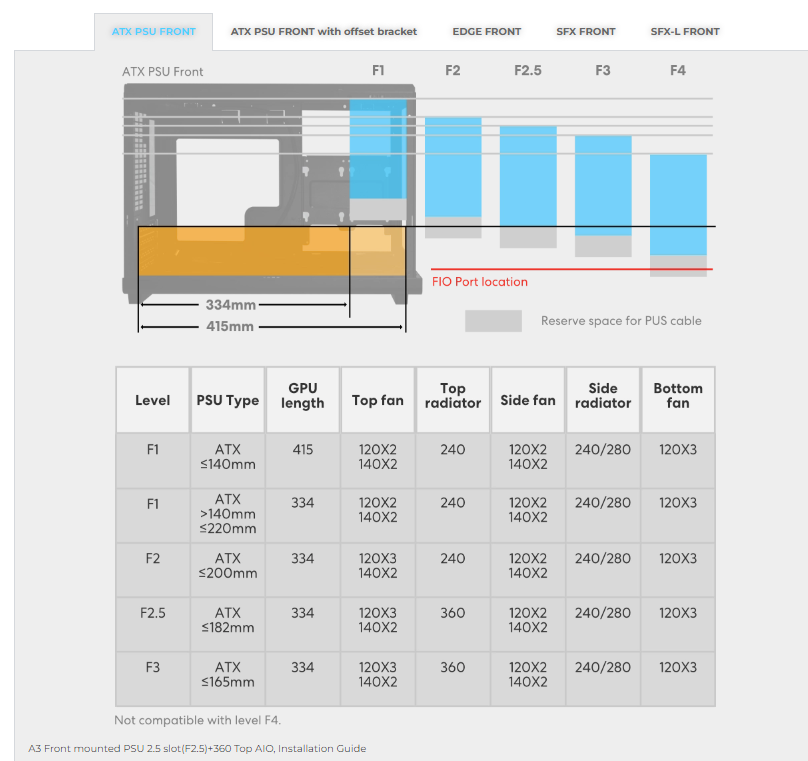Switch to the SFX FRONT tab
This screenshot has height=761, width=808.
tap(585, 31)
